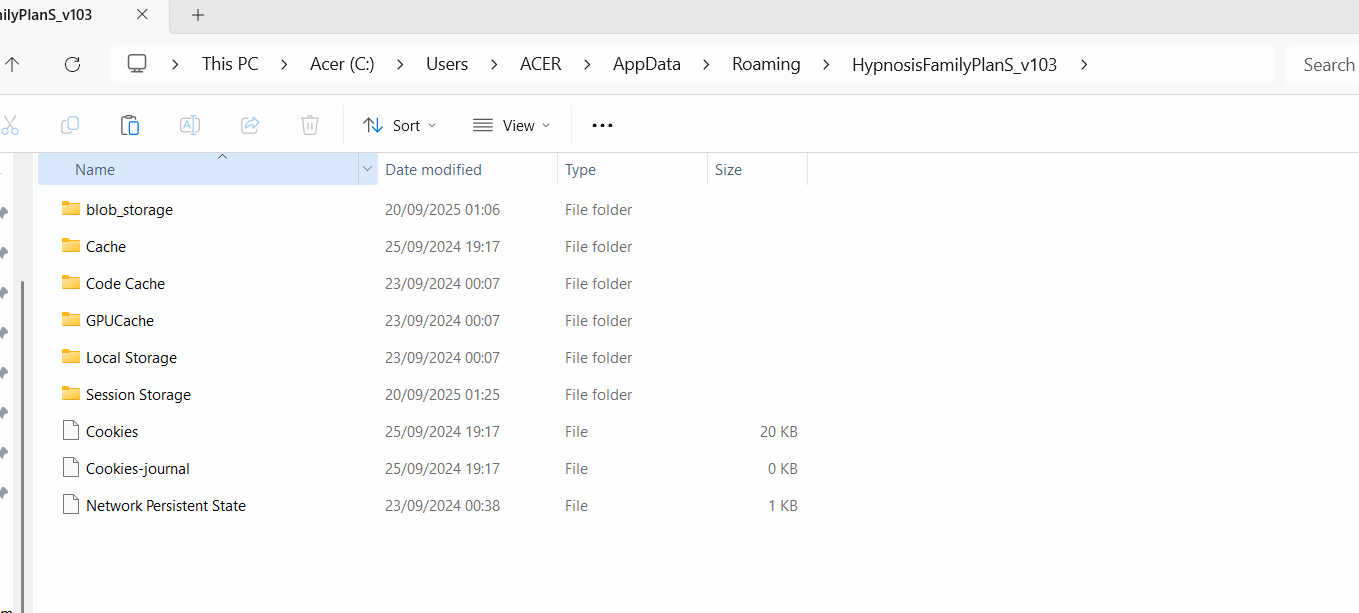Click the Paste clipboard icon
This screenshot has width=1359, height=613.
click(130, 125)
